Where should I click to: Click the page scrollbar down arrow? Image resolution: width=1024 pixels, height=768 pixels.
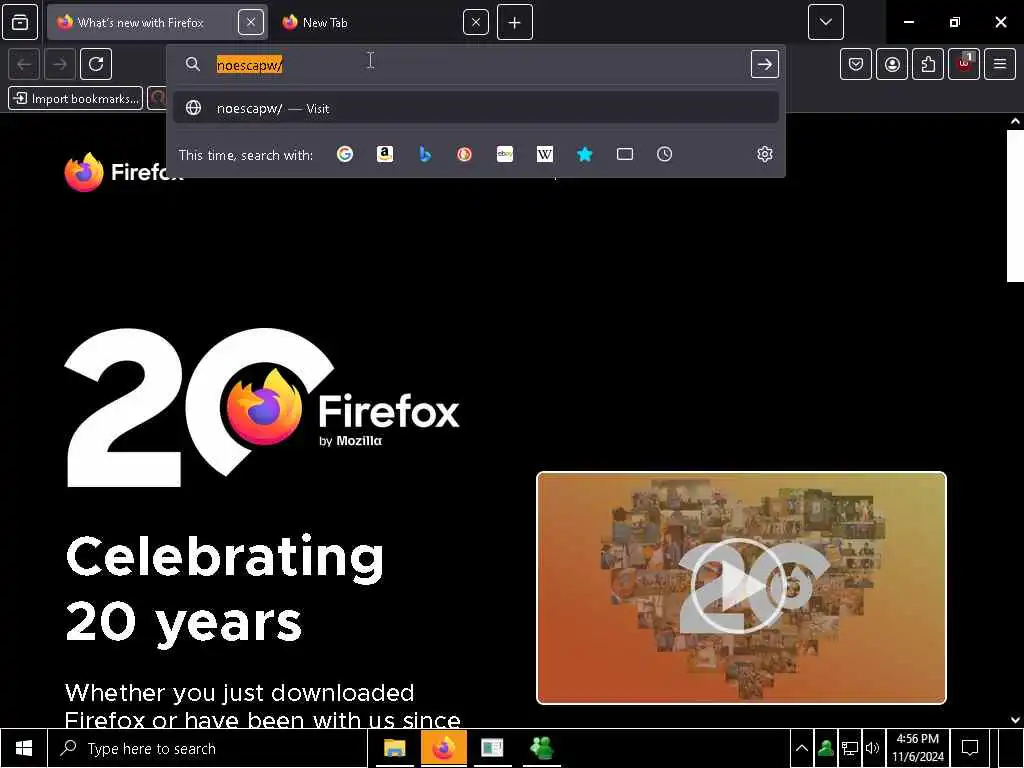1015,720
